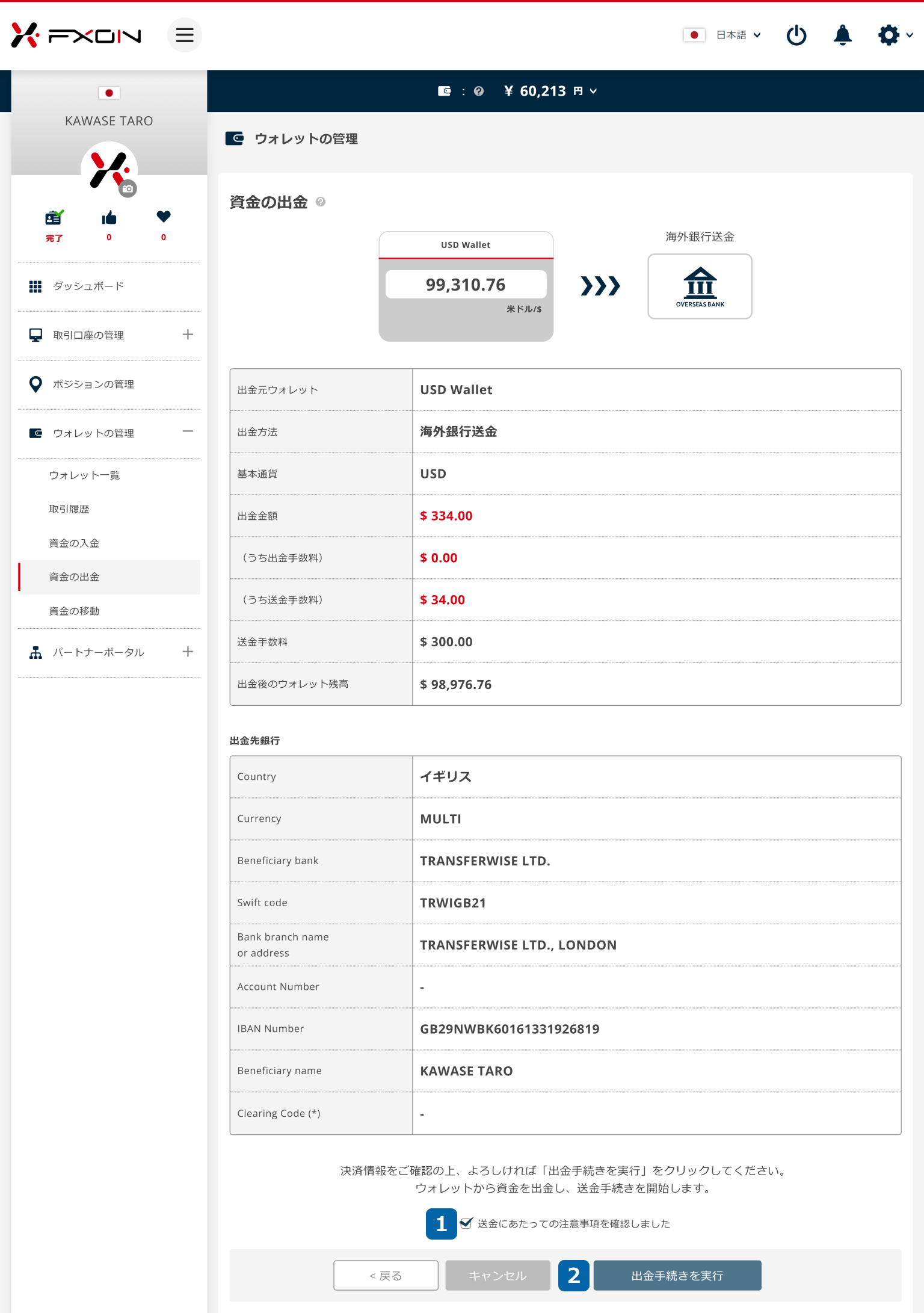Click the OVERSEAS BANK icon card
The width and height of the screenshot is (924, 1313).
(x=700, y=286)
